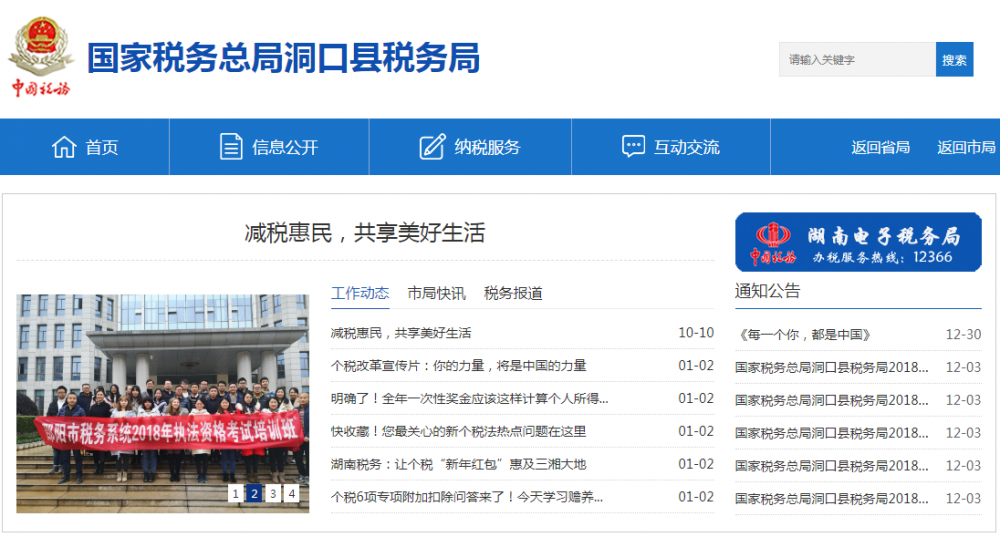Viewport: 1000px width, 537px height.
Task: Open the 湖南电子税务局 banner
Action: [858, 242]
